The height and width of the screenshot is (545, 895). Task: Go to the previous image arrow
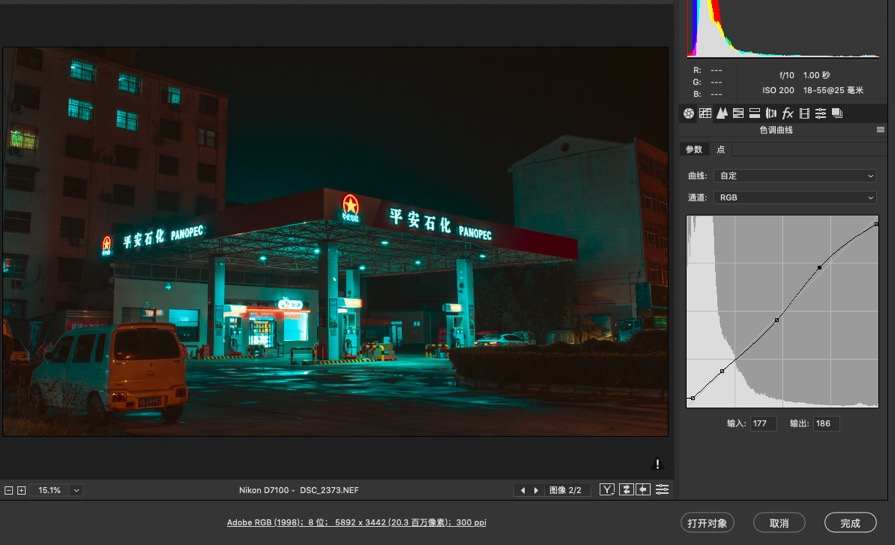coord(522,490)
